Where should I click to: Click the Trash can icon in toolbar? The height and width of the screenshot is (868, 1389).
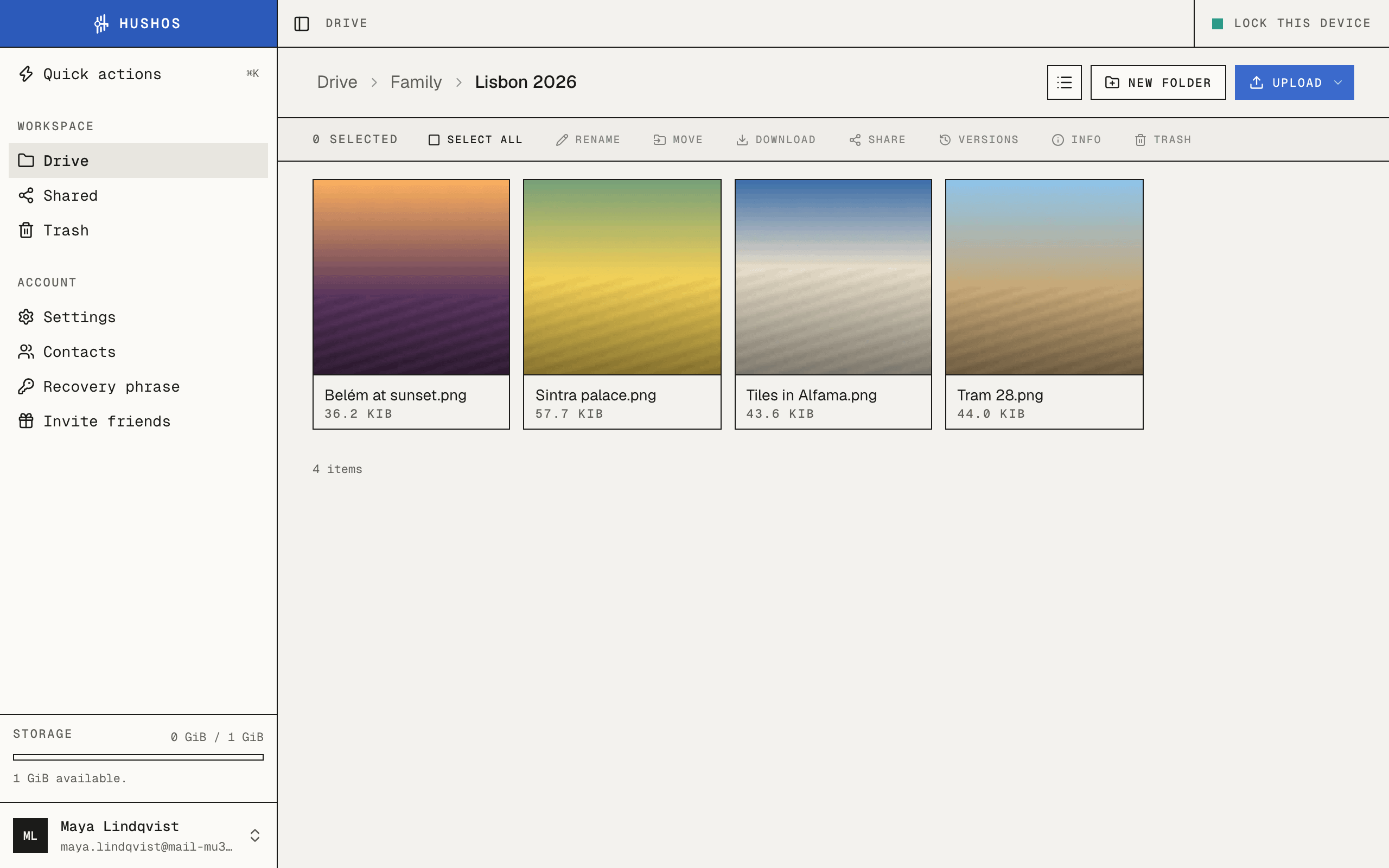pos(1140,140)
